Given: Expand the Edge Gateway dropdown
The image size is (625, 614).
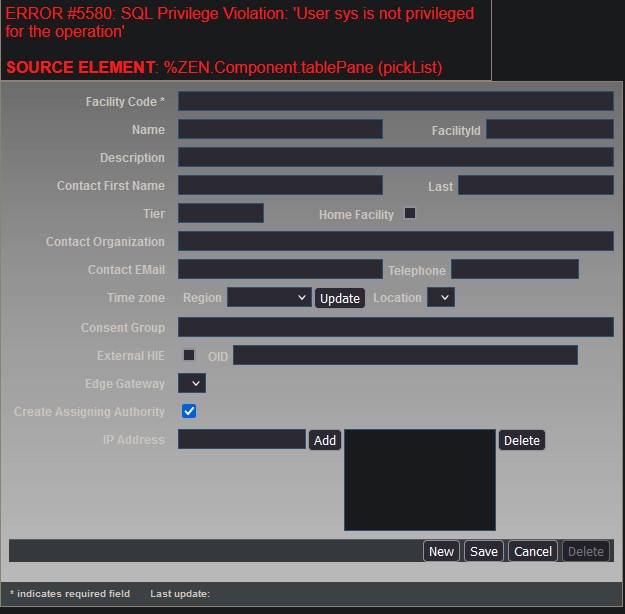Looking at the screenshot, I should (192, 383).
